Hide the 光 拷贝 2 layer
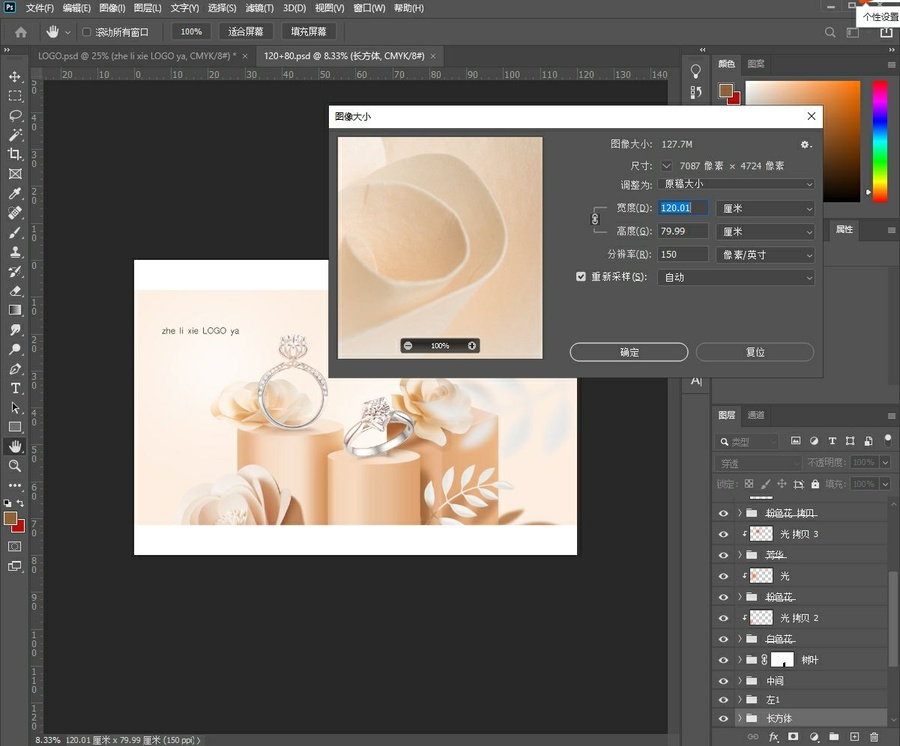 tap(723, 618)
